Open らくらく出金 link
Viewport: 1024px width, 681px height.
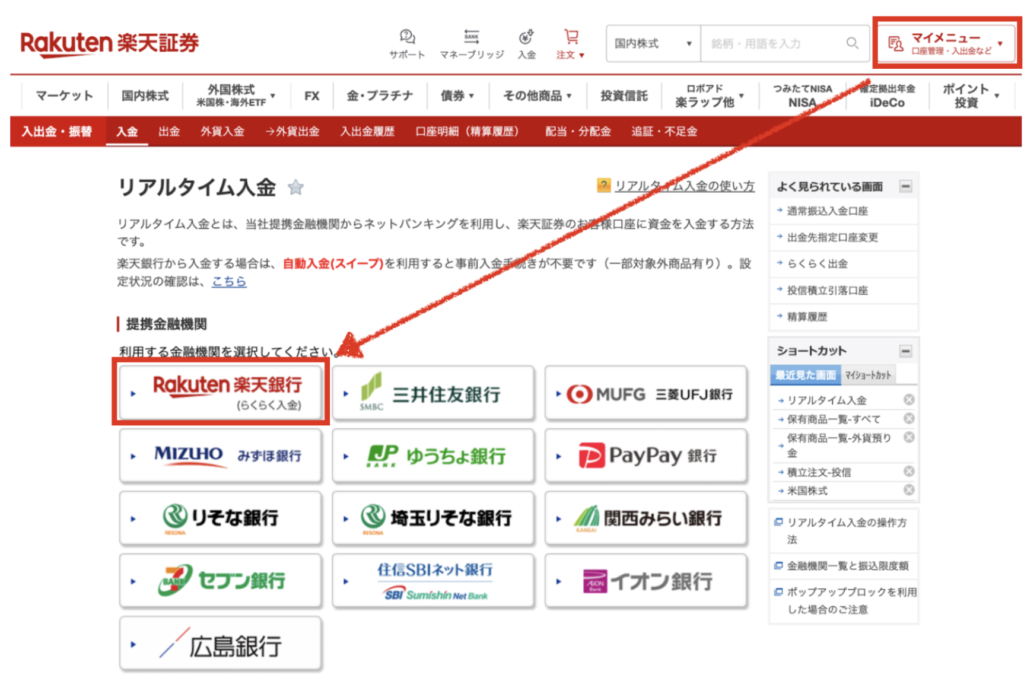click(817, 264)
